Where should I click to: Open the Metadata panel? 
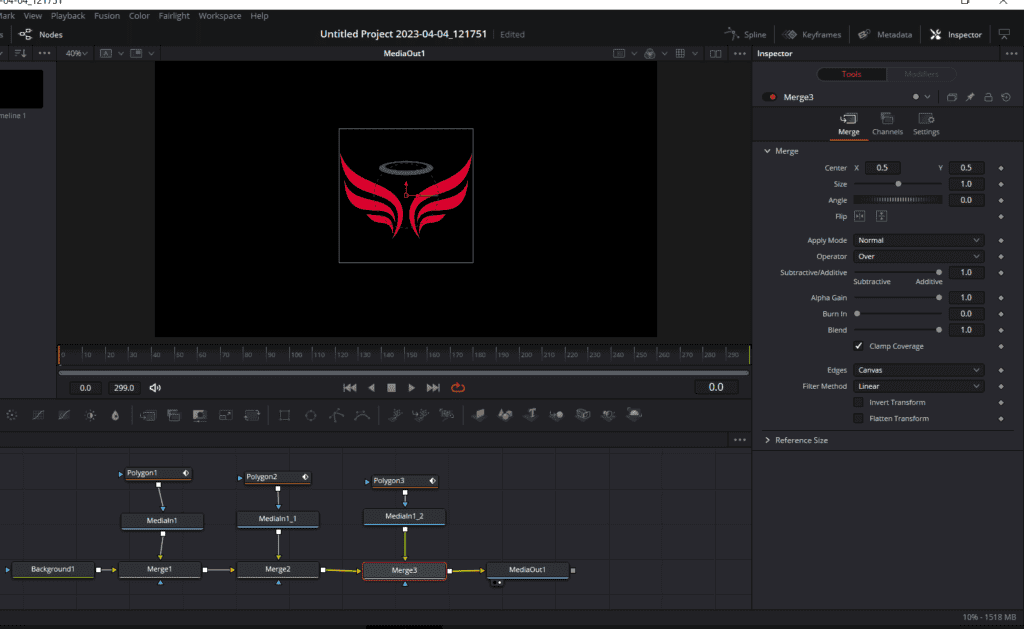tap(885, 35)
